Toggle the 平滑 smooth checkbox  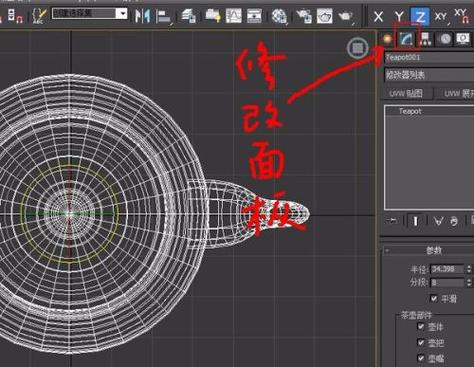coord(434,298)
